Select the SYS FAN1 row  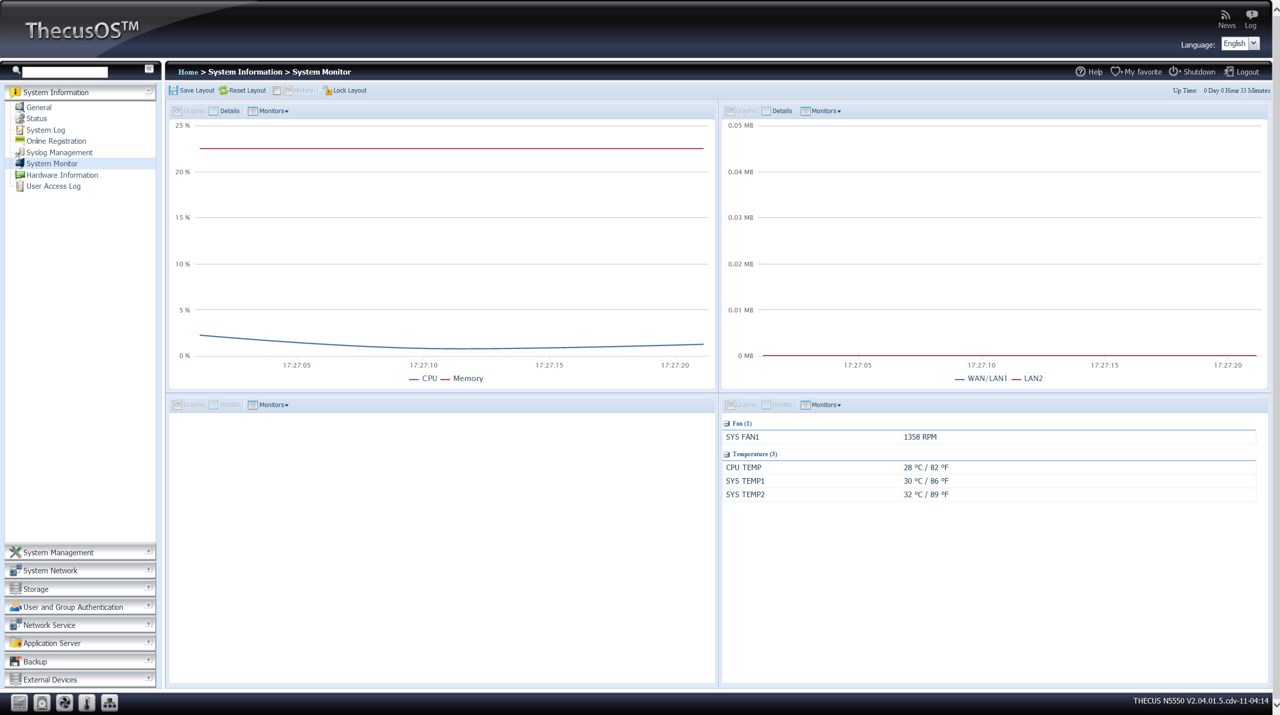990,437
